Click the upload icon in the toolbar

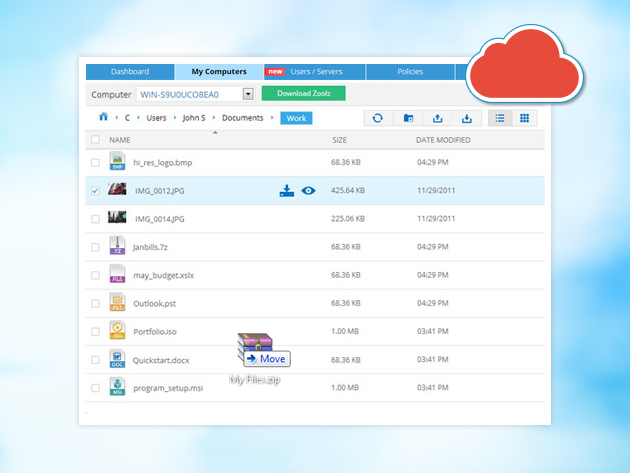(437, 118)
